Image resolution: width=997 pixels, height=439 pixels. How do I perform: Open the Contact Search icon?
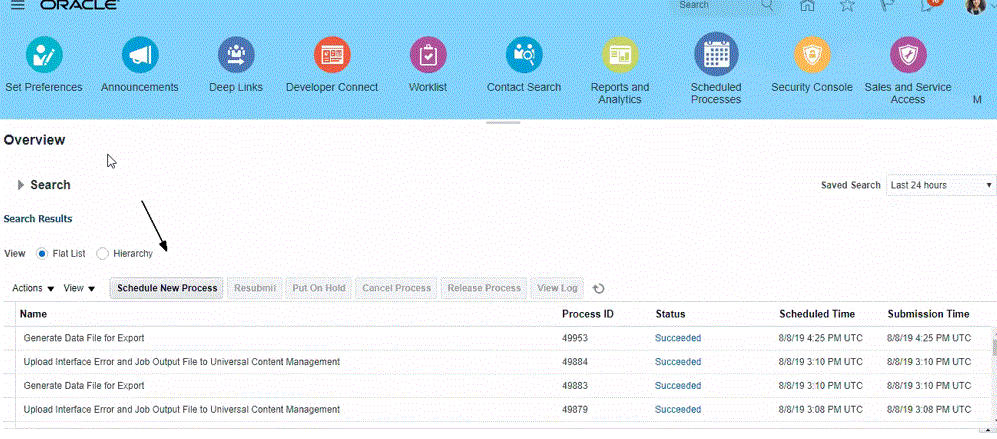coord(524,54)
